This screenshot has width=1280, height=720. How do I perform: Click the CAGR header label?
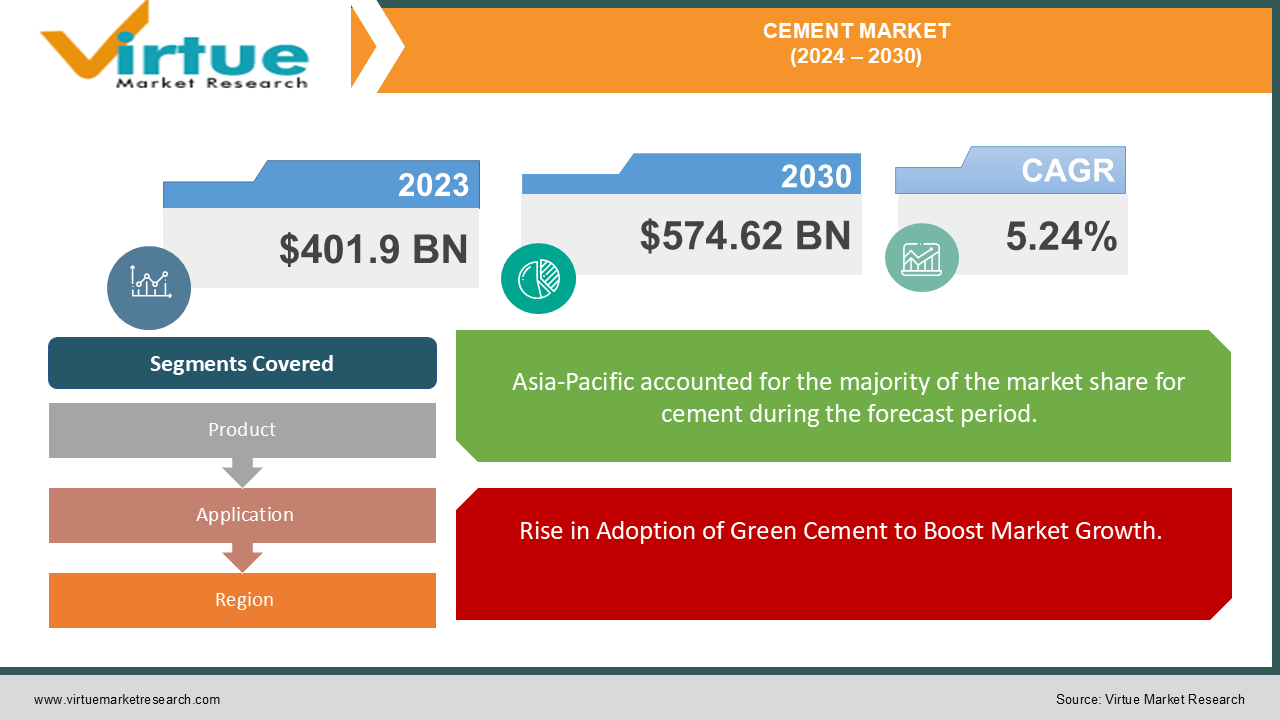point(1065,170)
